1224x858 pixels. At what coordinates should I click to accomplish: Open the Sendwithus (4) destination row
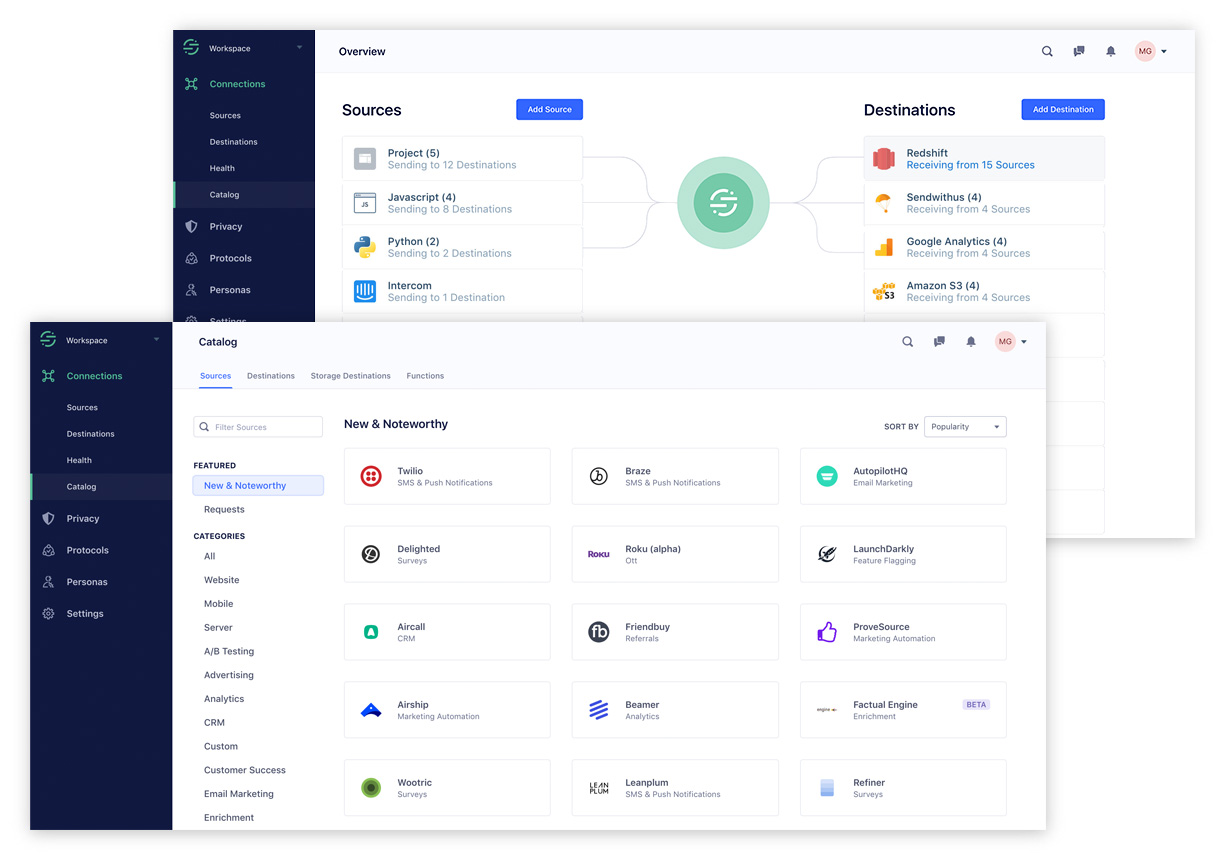984,203
